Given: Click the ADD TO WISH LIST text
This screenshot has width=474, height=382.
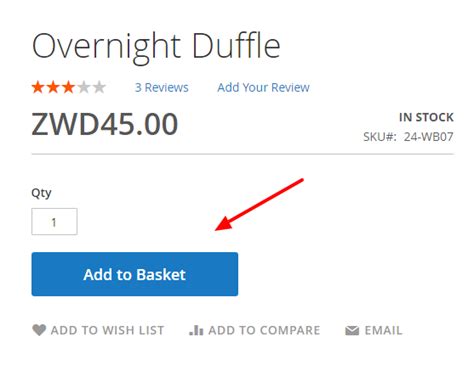Looking at the screenshot, I should point(107,330).
